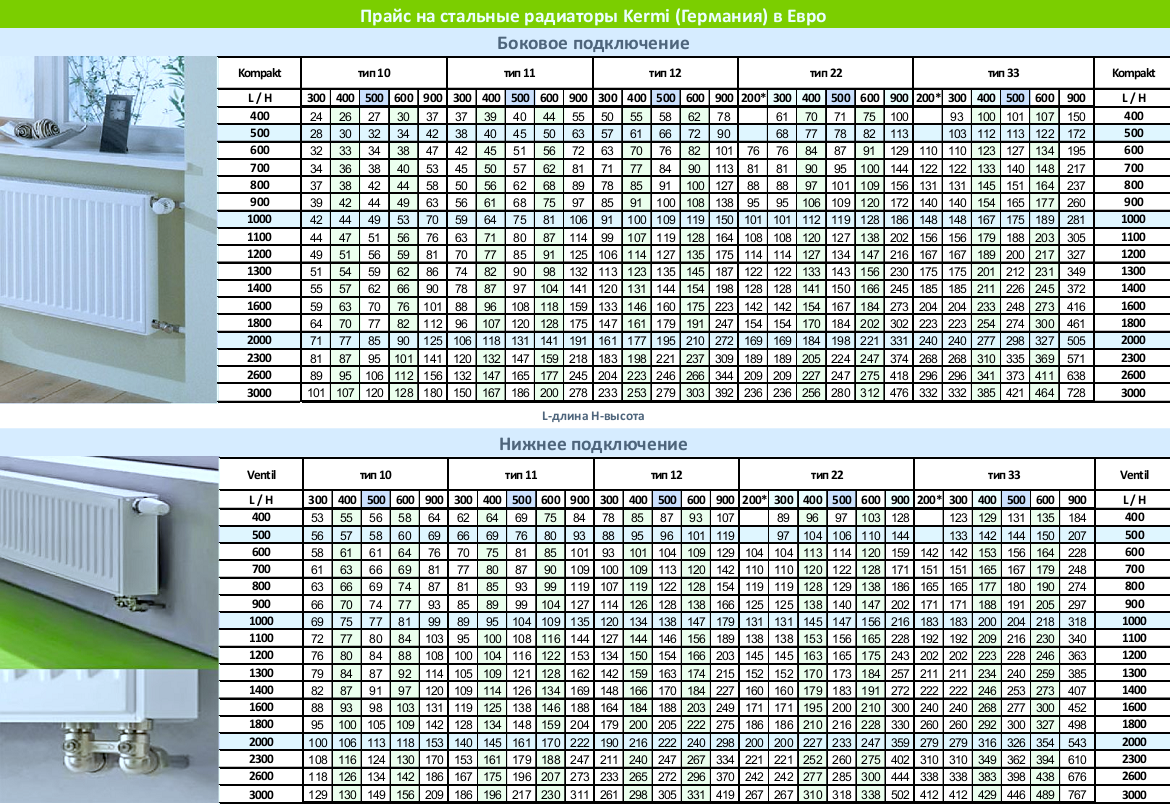The width and height of the screenshot is (1170, 805).
Task: Click the right 'Kompakt' table header
Action: coord(1133,73)
